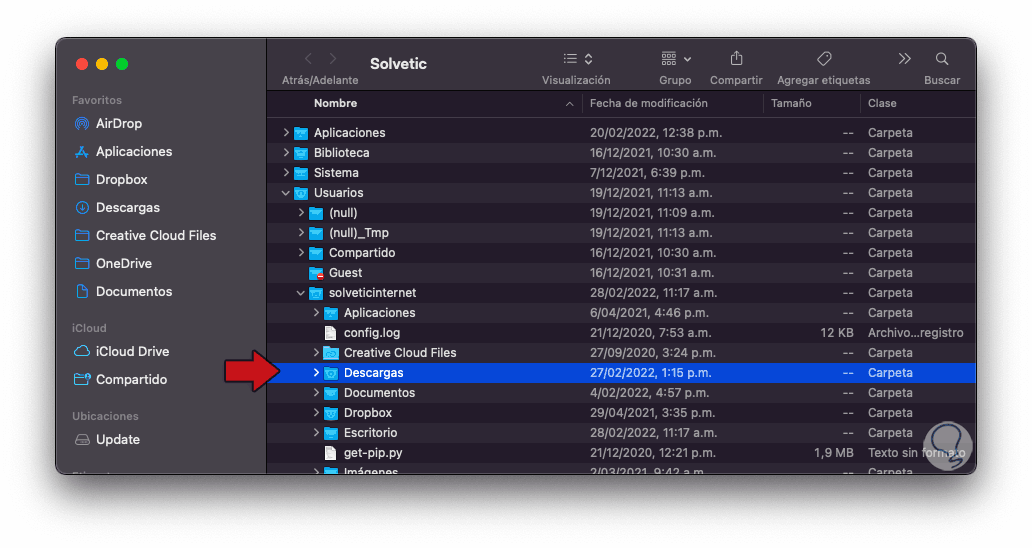
Task: Click the Share toolbar icon
Action: [x=736, y=59]
